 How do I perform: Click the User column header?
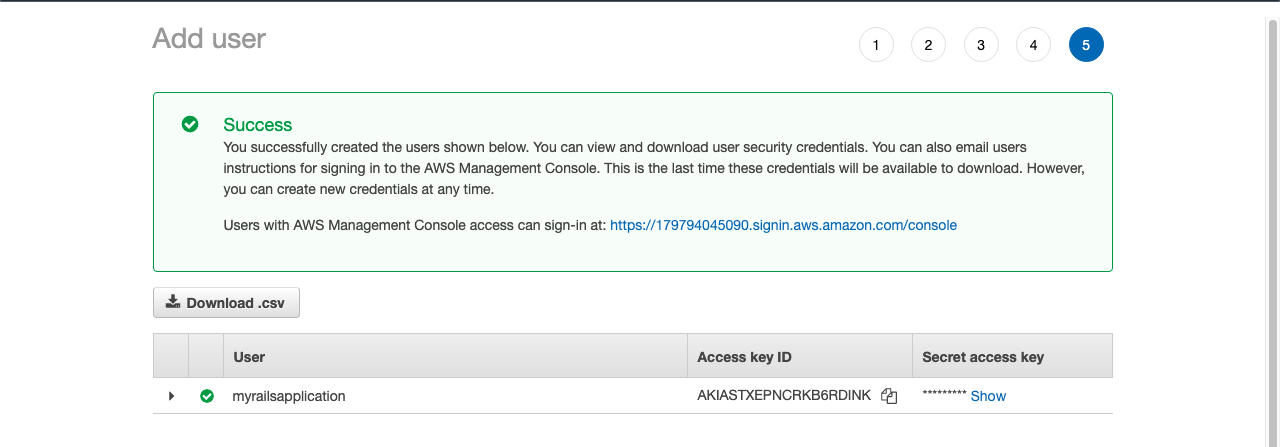coord(249,357)
